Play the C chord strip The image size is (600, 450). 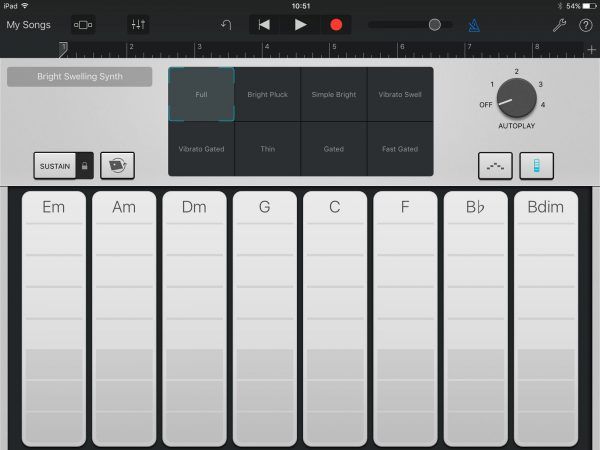coord(335,318)
